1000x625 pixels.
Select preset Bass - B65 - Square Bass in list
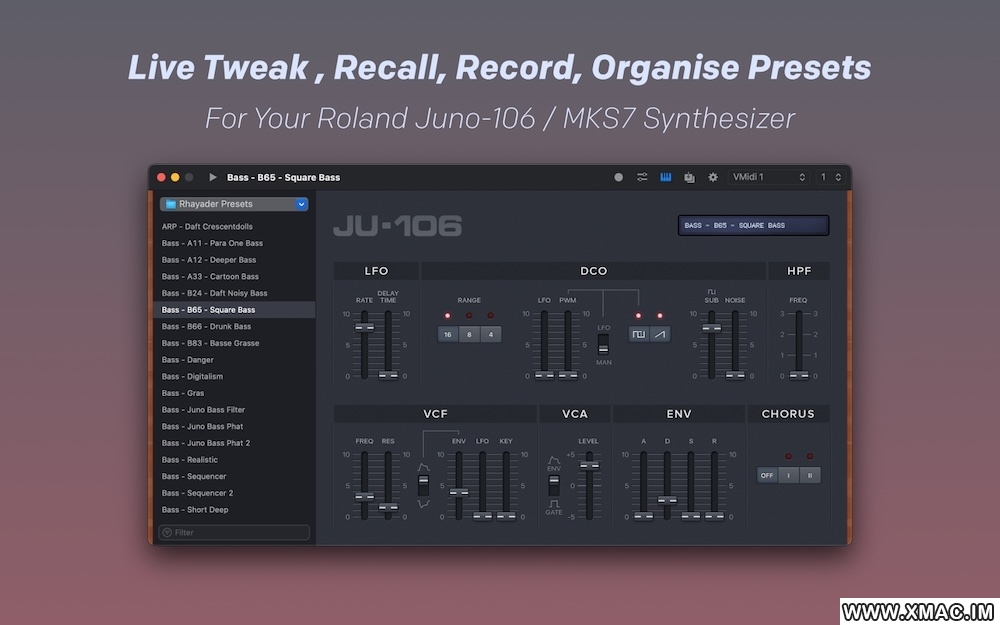234,310
